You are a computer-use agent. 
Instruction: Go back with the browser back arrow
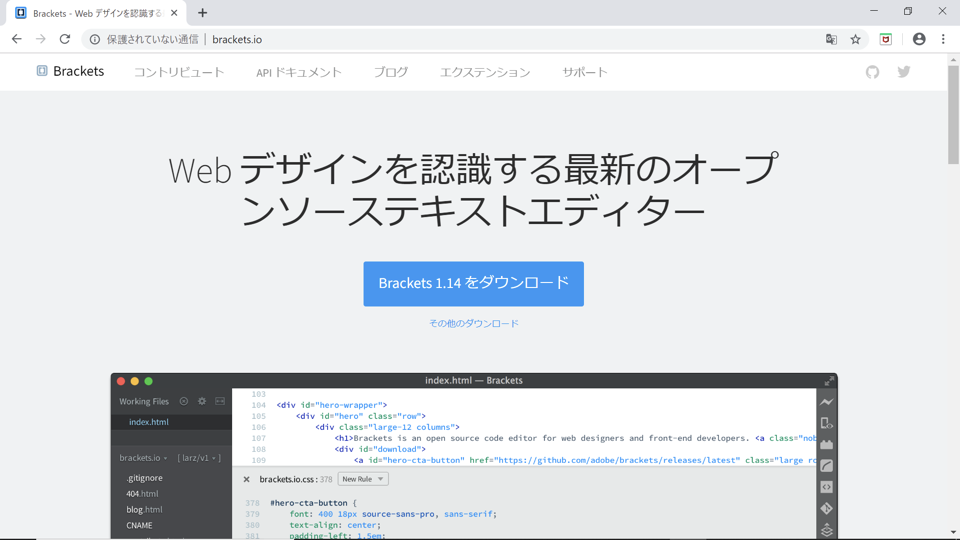point(17,39)
